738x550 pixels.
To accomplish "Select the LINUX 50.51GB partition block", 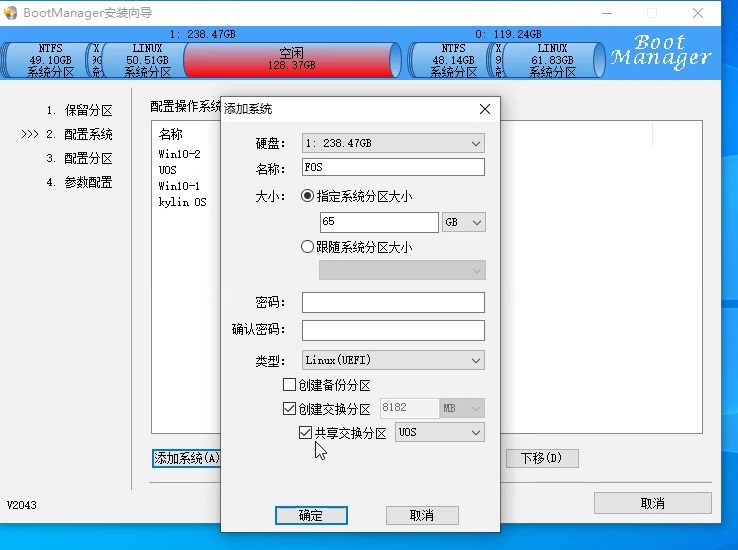I will (144, 60).
